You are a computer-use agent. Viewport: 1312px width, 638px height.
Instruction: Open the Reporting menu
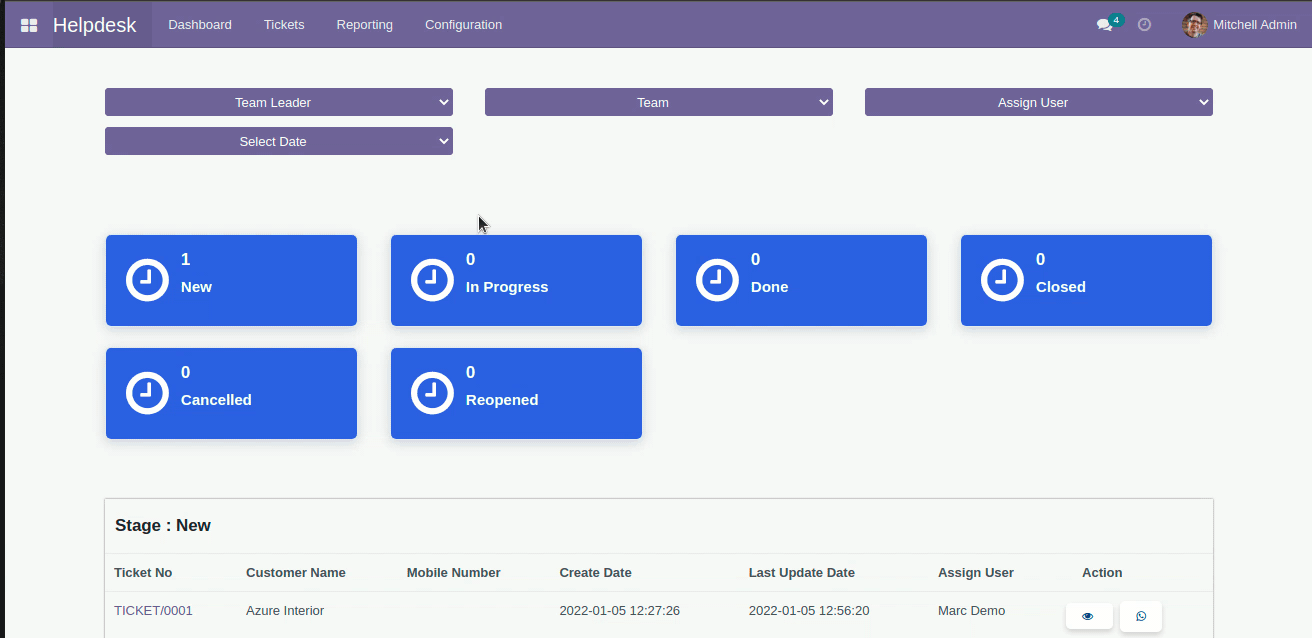click(365, 25)
